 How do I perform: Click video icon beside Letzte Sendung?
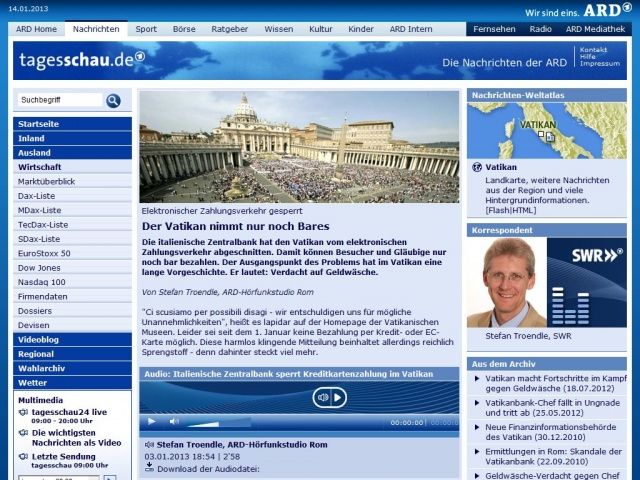click(x=24, y=457)
